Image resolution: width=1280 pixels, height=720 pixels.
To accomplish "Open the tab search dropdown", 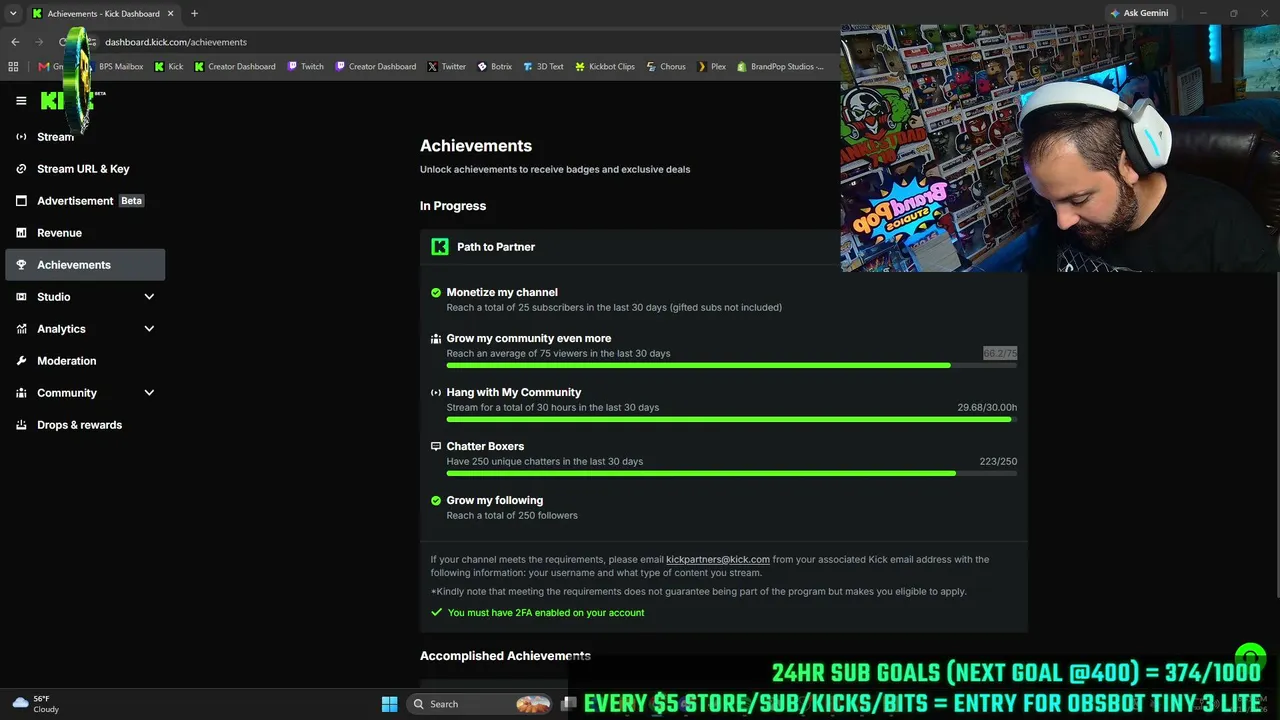I will tap(13, 14).
